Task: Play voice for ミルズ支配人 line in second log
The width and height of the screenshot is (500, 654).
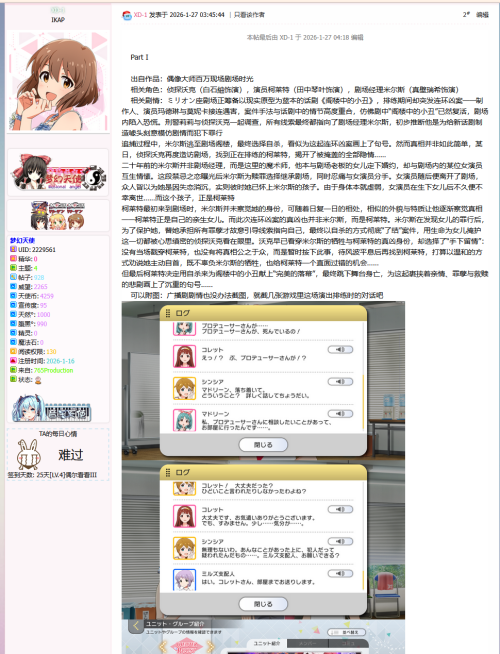Action: point(340,574)
